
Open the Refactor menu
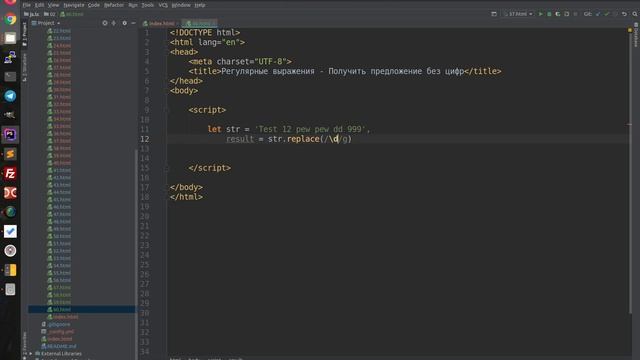114,5
